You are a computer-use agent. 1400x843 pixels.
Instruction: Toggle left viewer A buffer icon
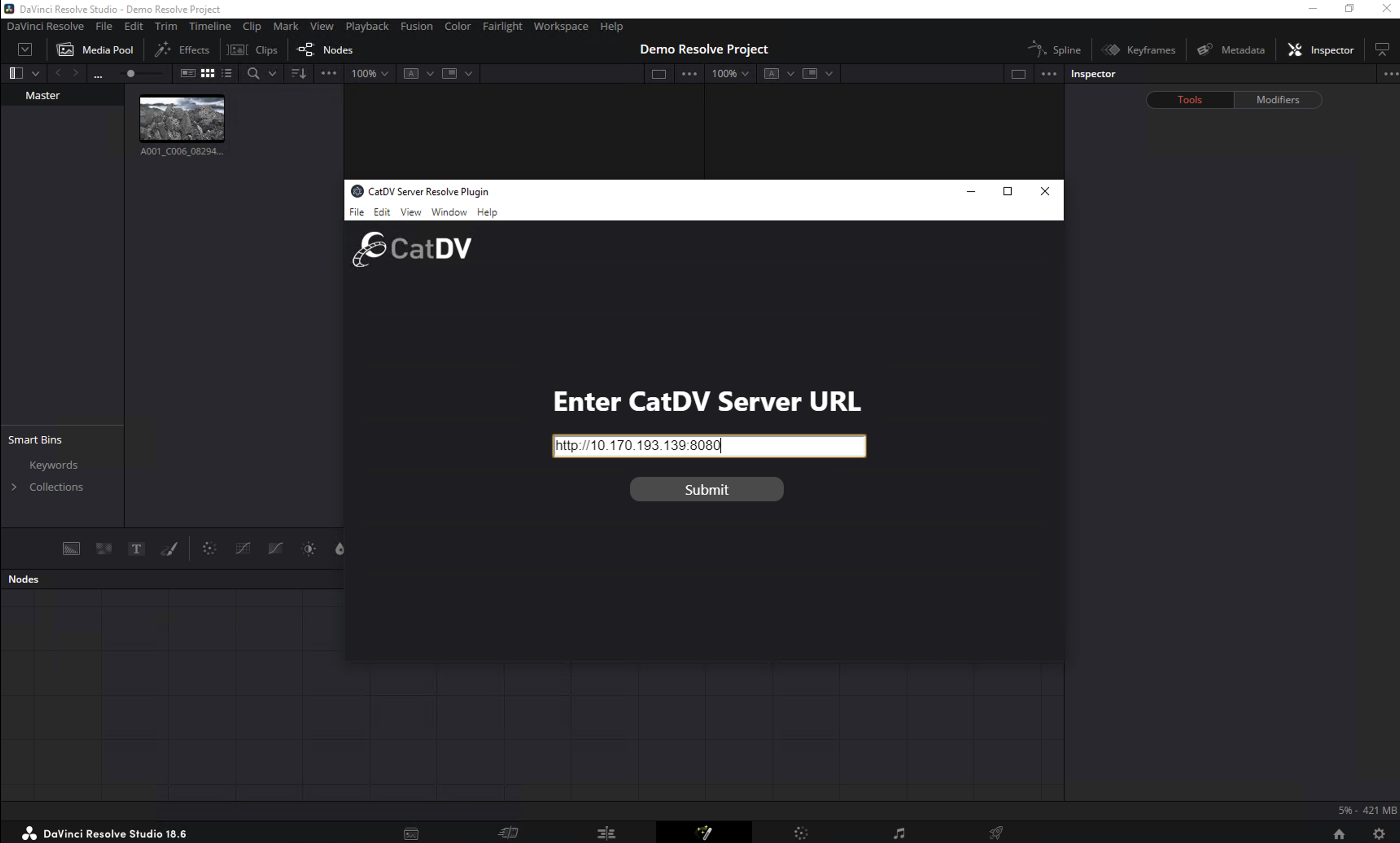pos(411,73)
